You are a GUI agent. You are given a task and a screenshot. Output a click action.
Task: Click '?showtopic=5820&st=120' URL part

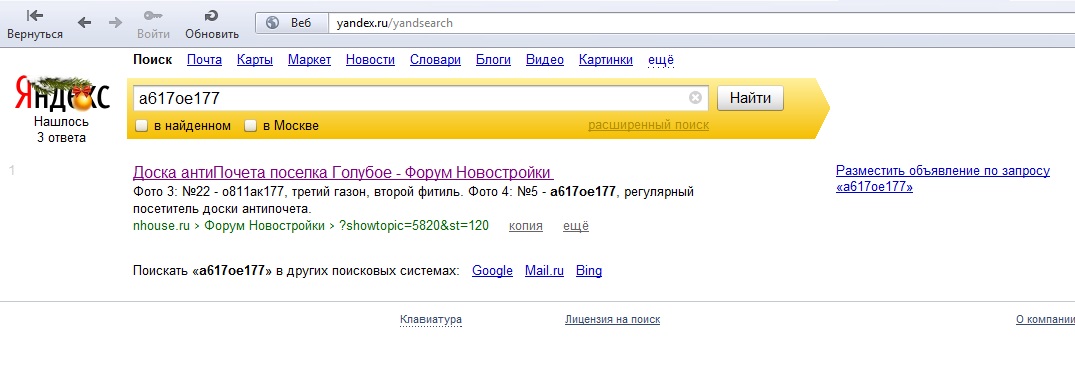click(414, 226)
